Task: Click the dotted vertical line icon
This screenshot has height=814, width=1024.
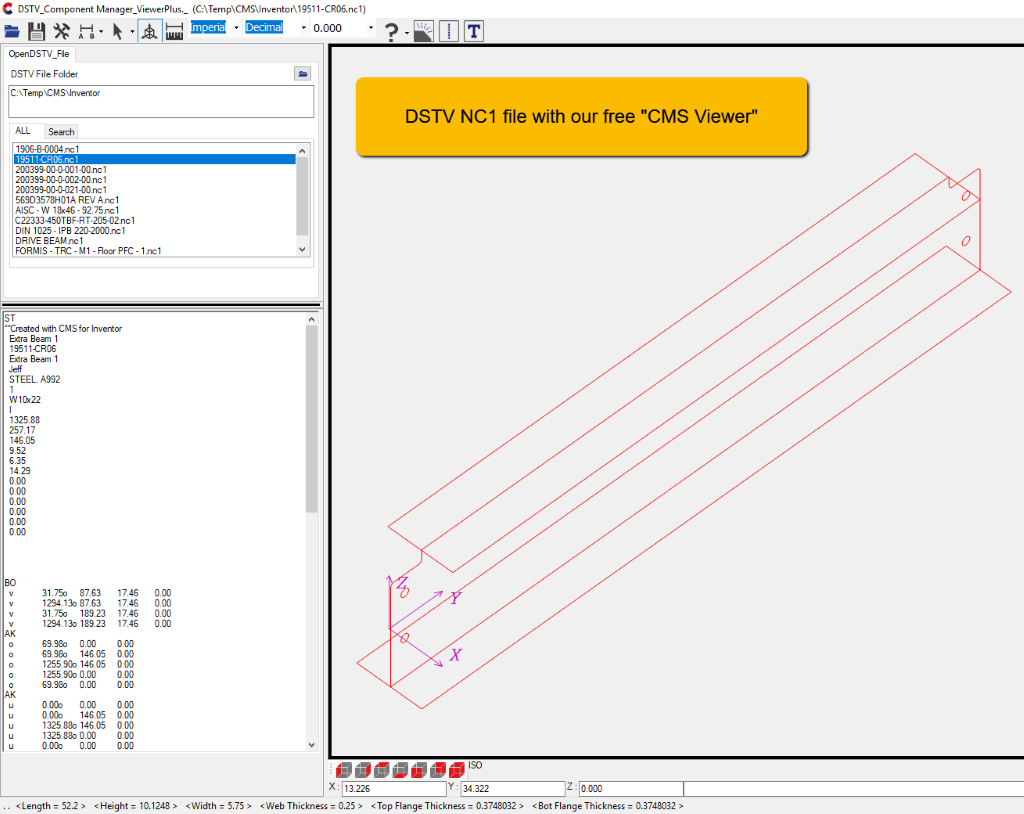Action: [449, 31]
